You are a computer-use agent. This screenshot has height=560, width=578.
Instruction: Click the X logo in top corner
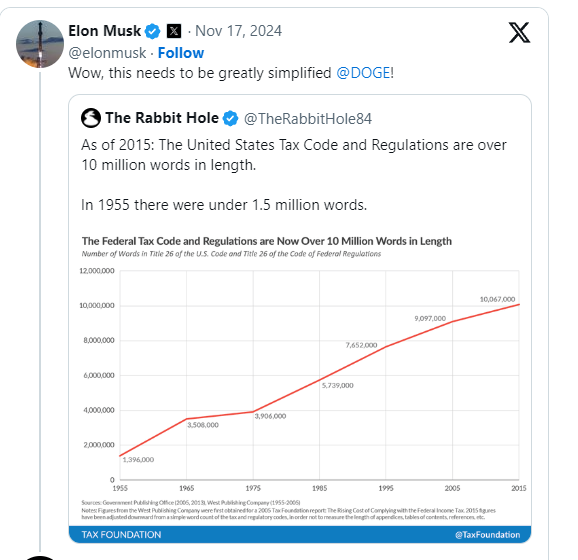[x=519, y=32]
